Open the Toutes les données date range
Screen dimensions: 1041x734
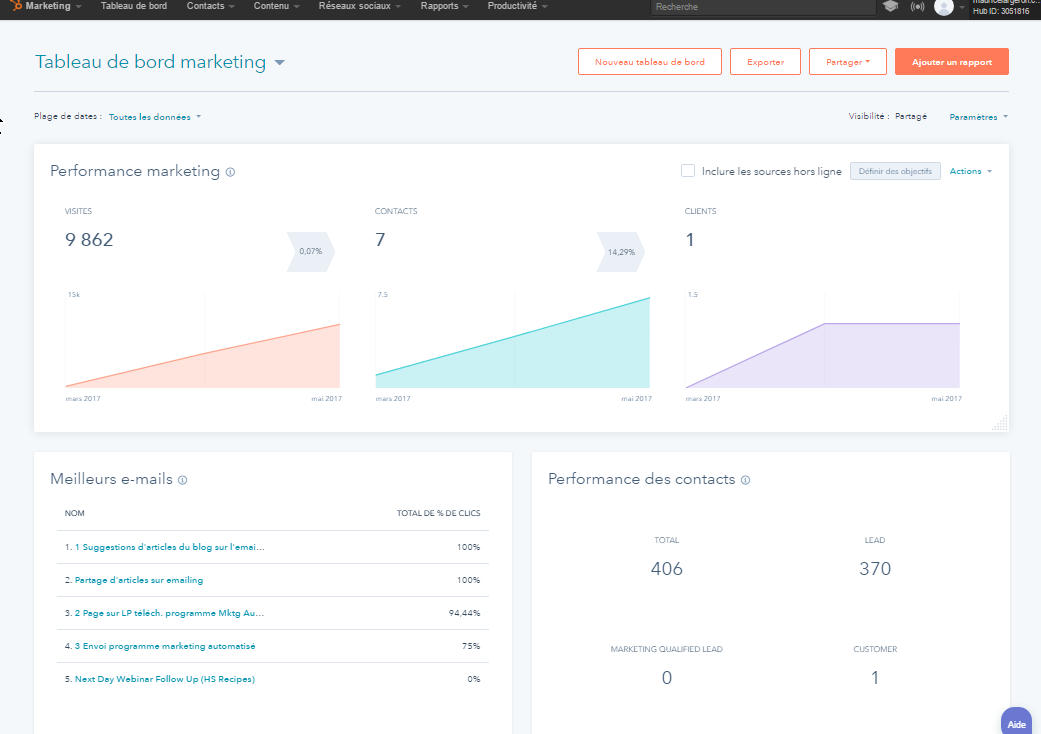click(155, 117)
